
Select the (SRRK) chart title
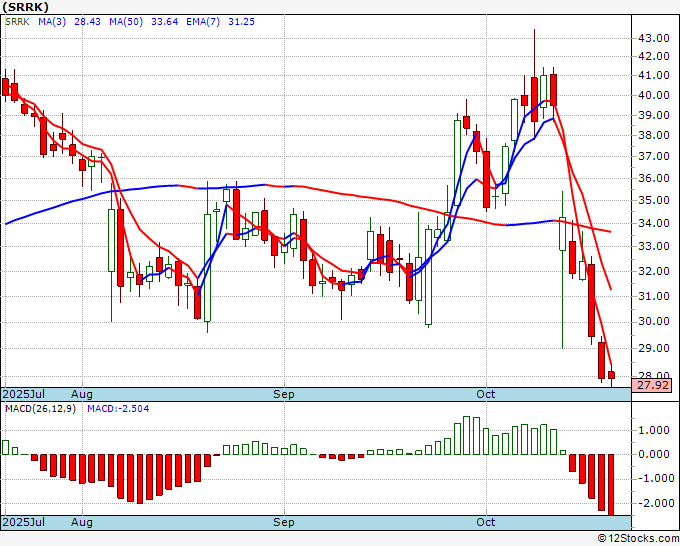pos(26,7)
